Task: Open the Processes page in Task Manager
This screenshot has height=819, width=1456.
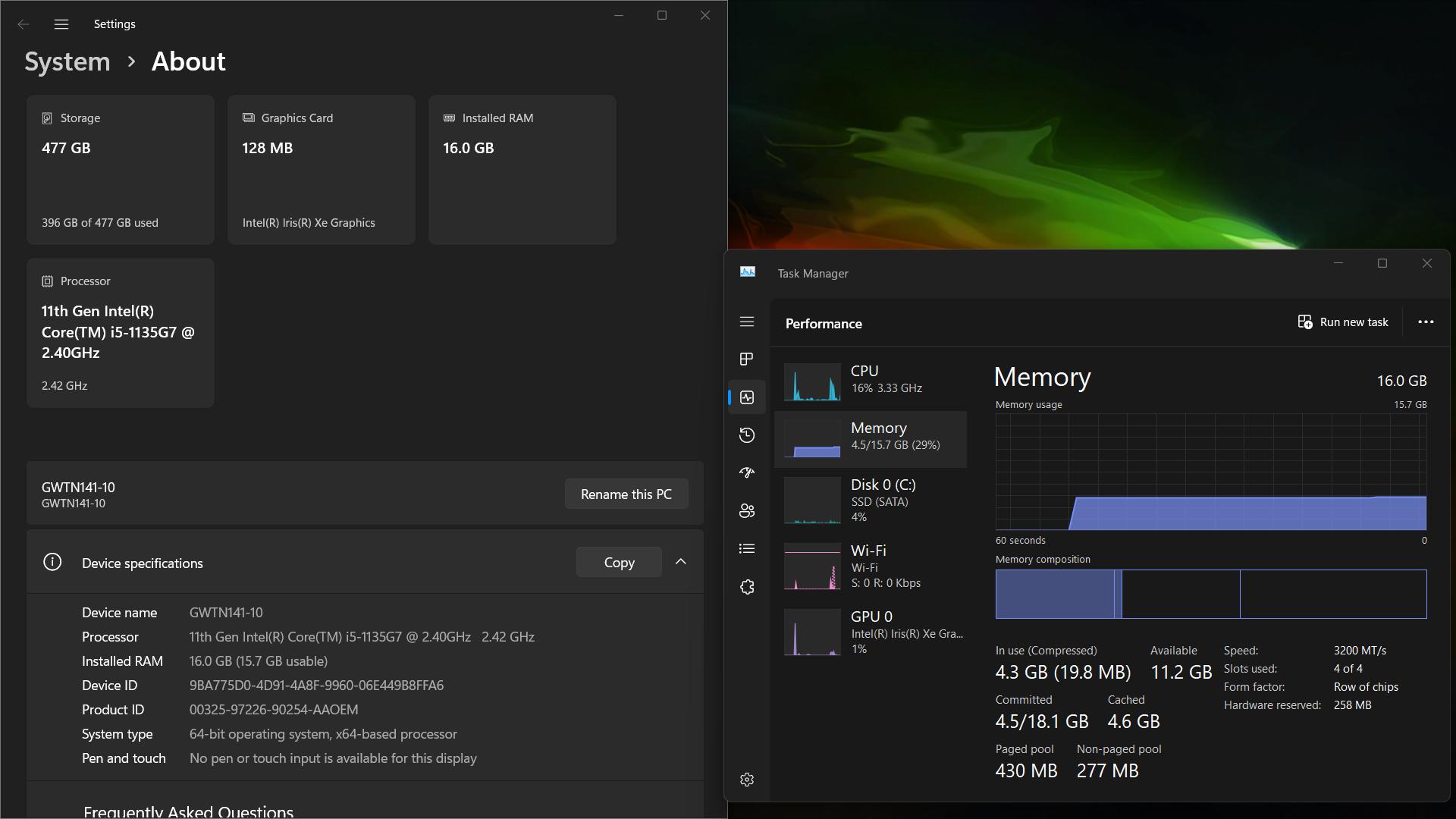Action: click(747, 359)
